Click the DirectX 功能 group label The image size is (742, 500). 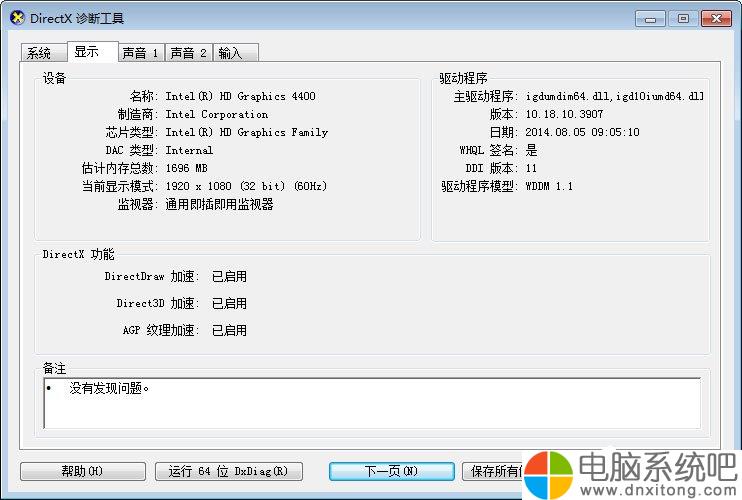tap(79, 254)
